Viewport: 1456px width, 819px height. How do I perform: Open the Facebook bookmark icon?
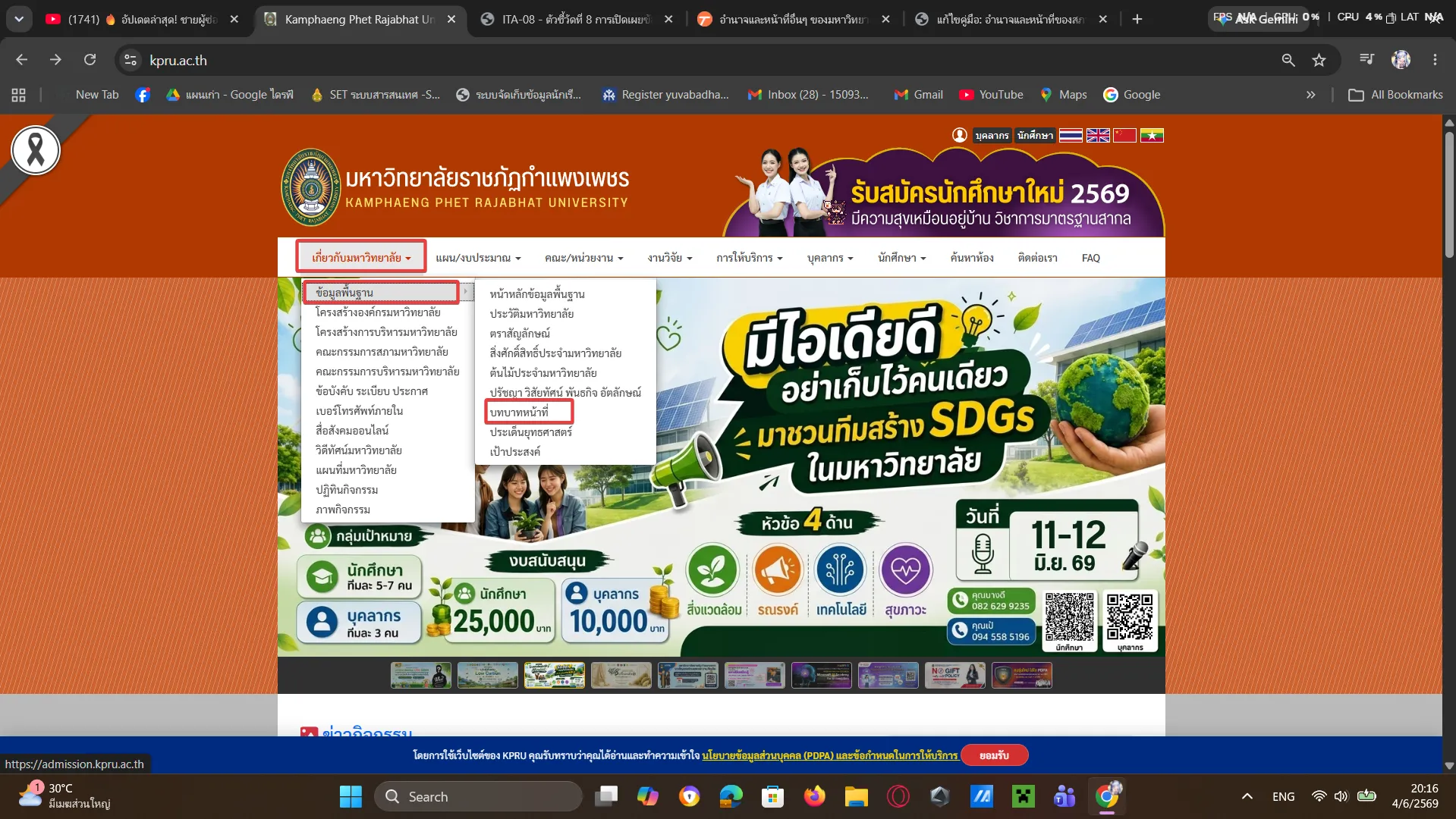[x=143, y=95]
